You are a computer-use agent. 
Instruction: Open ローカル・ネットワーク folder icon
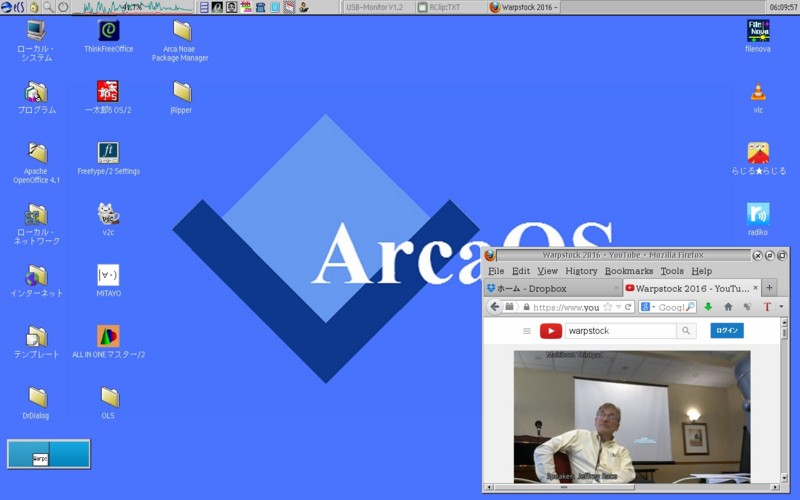[37, 224]
